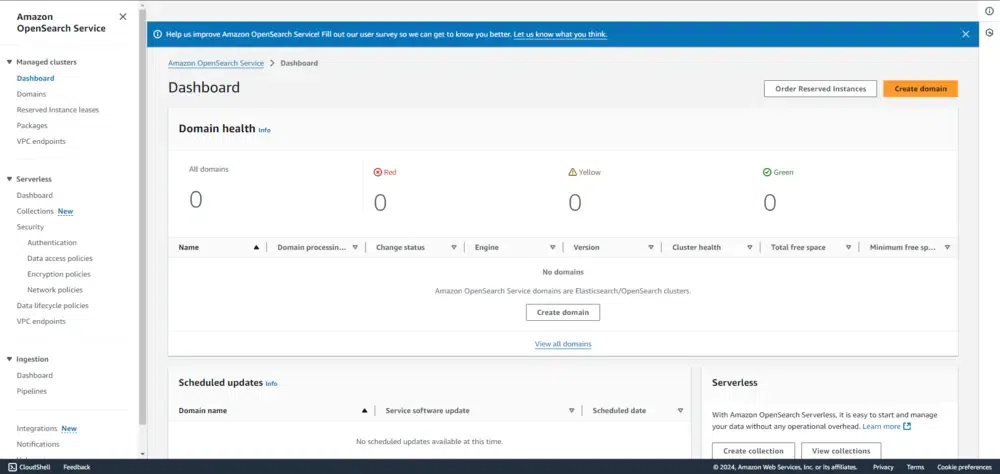Open Authentication settings

(52, 242)
